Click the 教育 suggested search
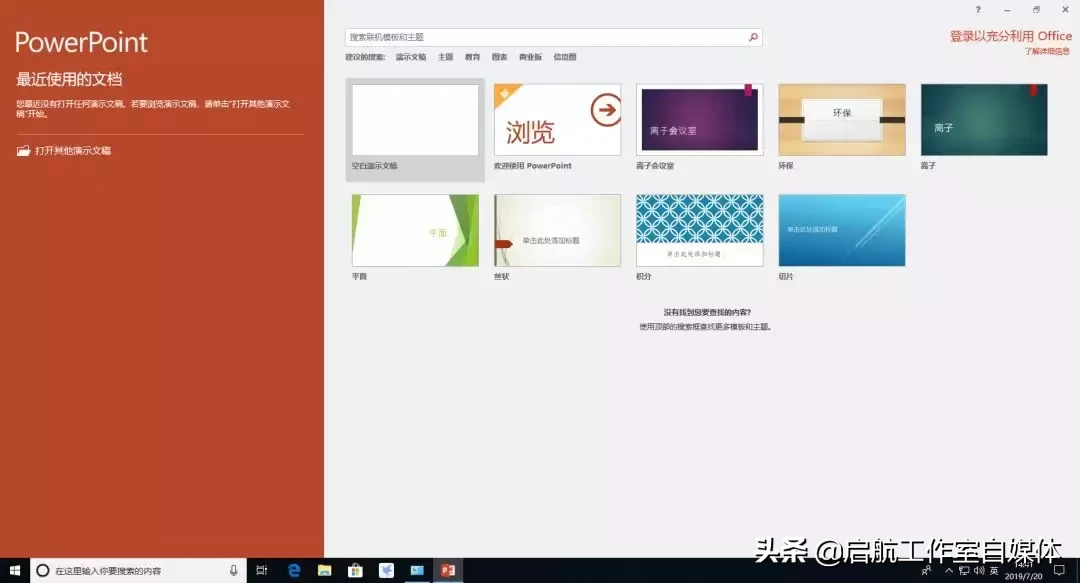1080x583 pixels. pyautogui.click(x=472, y=57)
